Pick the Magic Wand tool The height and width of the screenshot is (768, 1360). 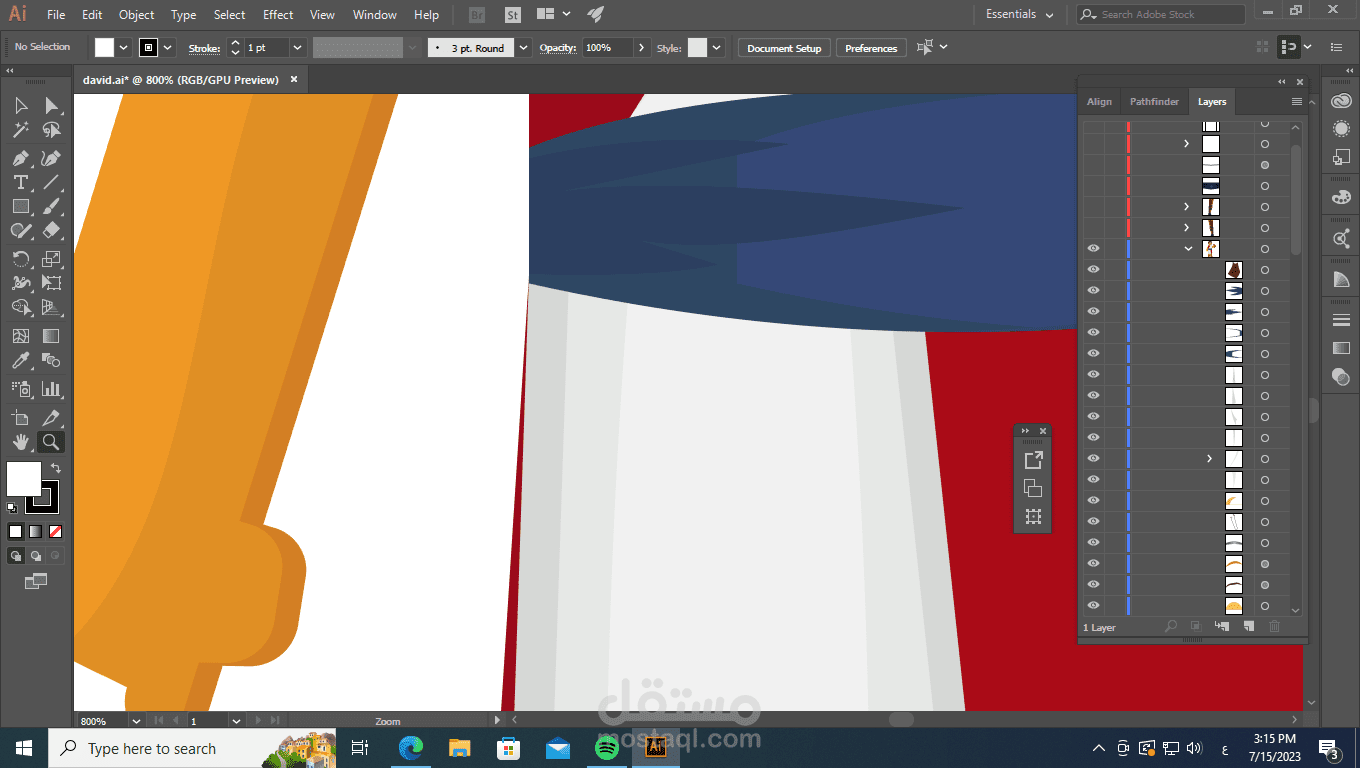(x=20, y=130)
